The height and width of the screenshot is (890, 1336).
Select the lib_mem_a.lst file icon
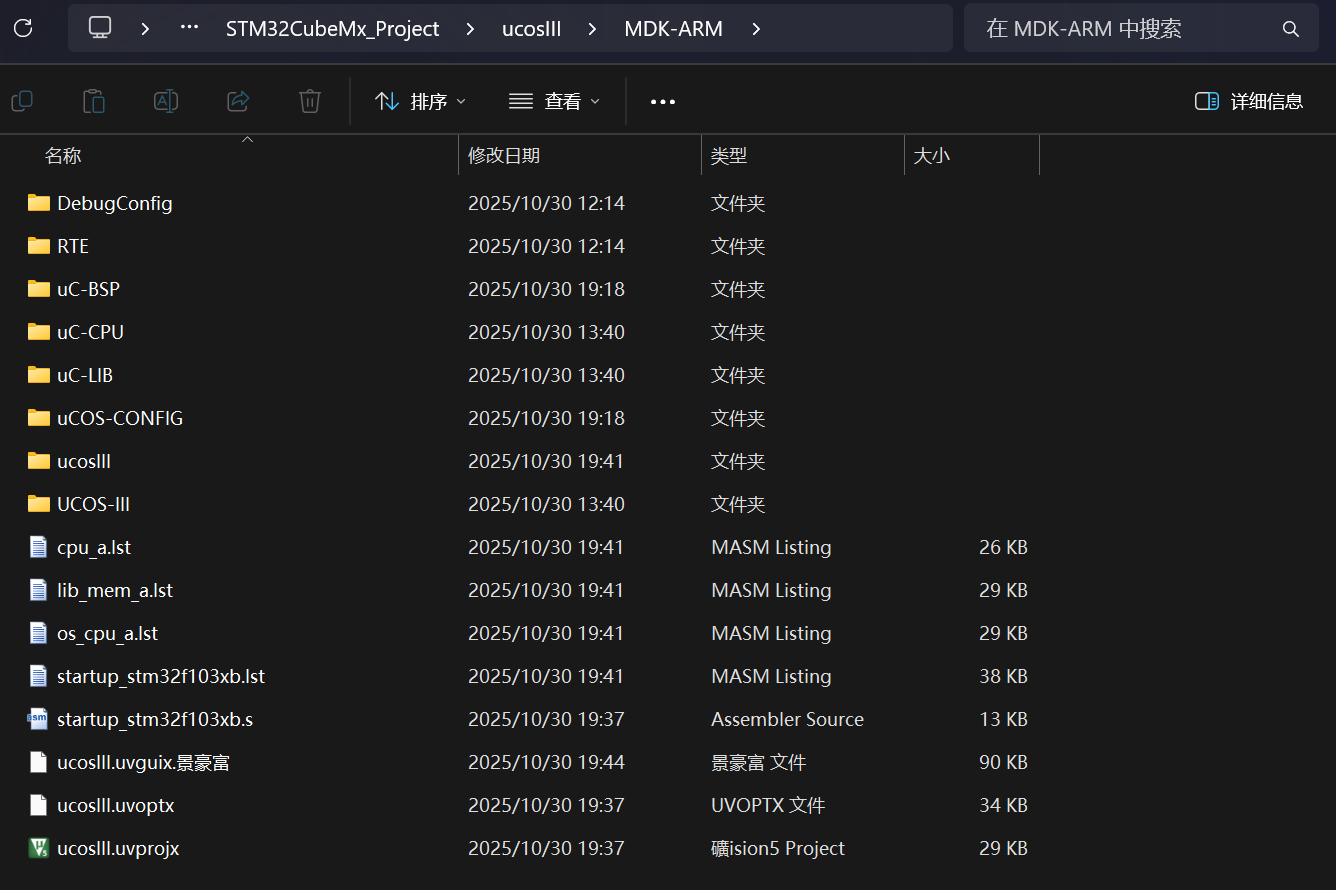(38, 590)
